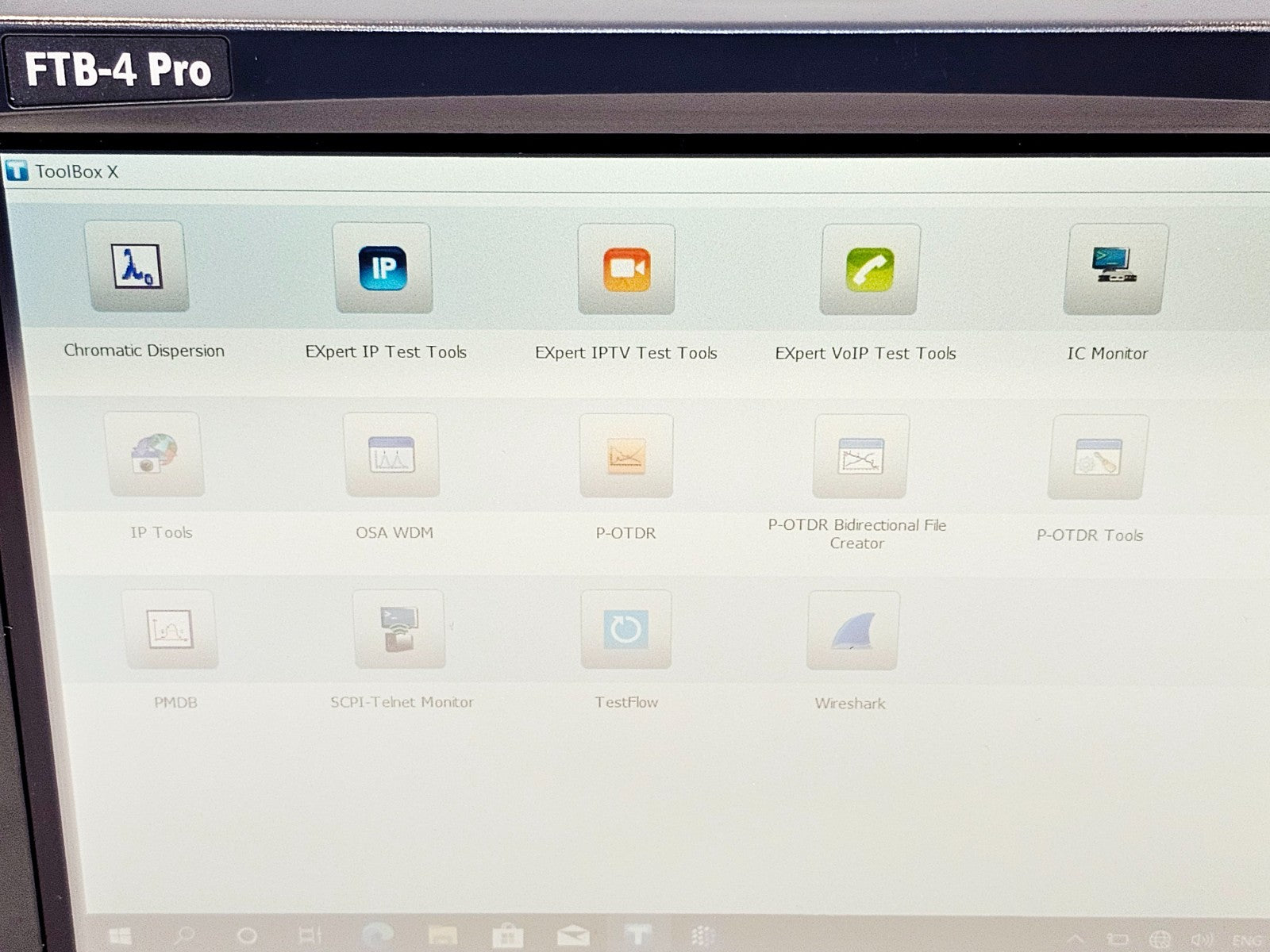Click the "Chromatic Dispersion" label
The image size is (1270, 952).
pos(144,351)
